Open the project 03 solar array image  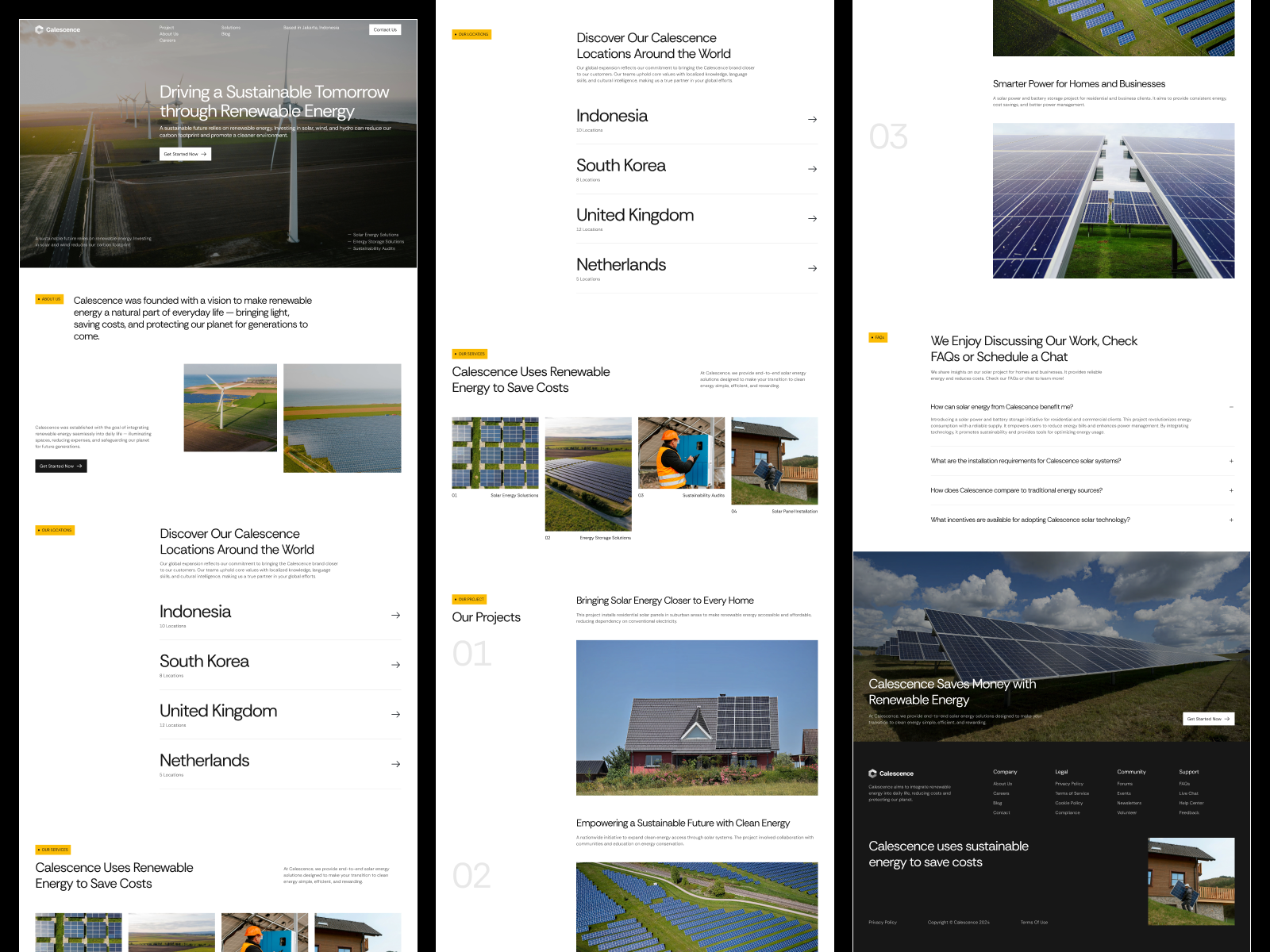click(1114, 201)
